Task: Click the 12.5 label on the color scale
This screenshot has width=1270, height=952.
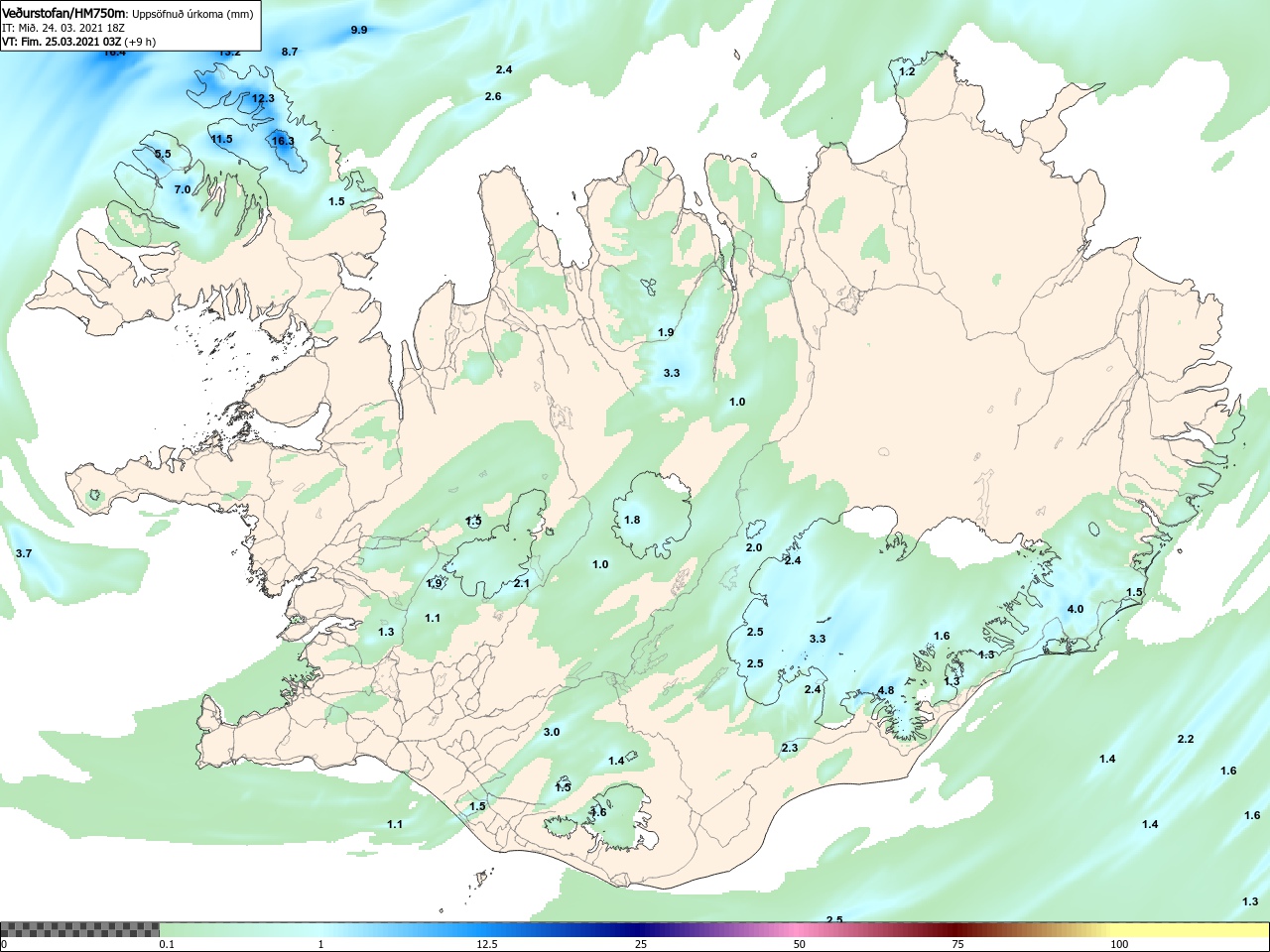Action: 487,944
